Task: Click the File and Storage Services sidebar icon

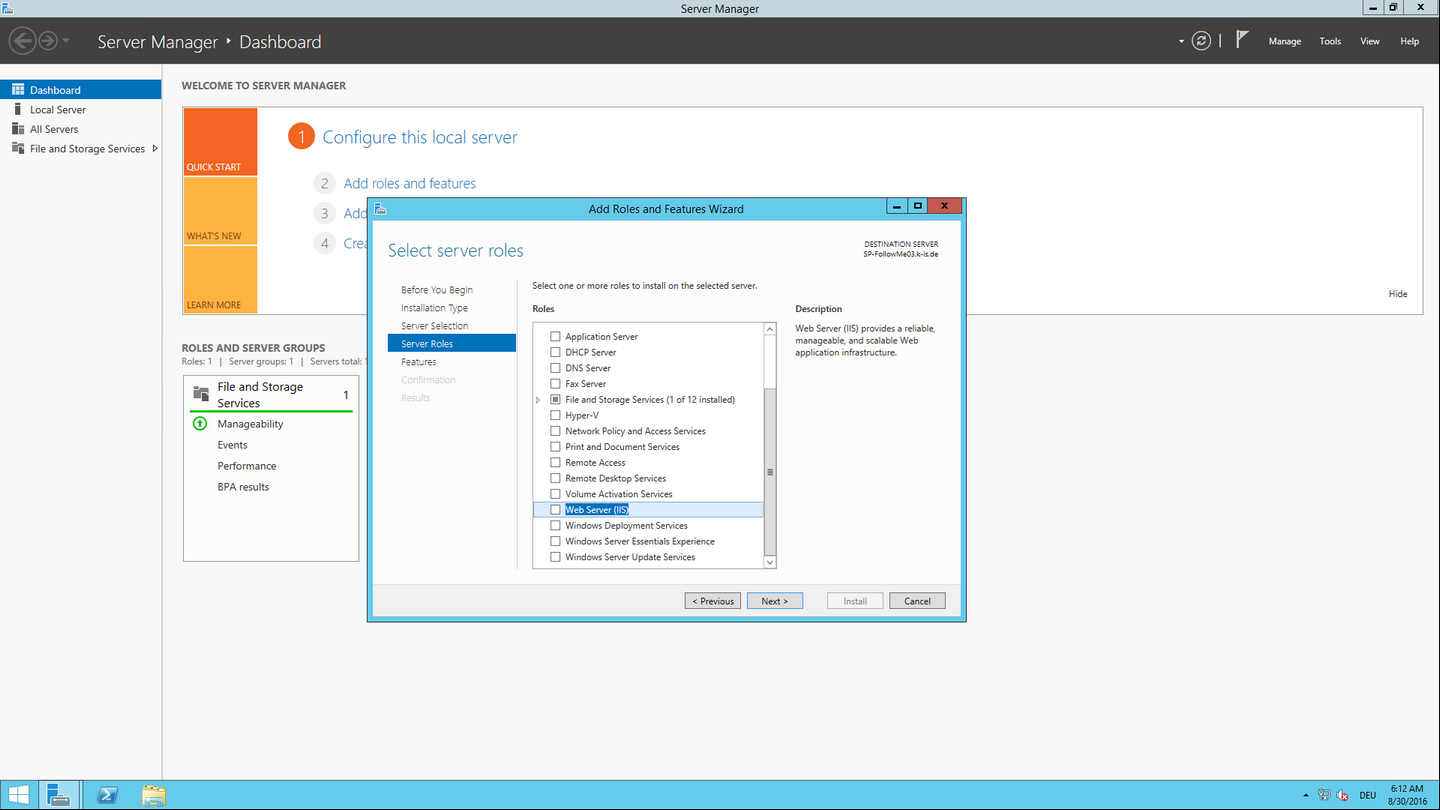Action: pos(17,148)
